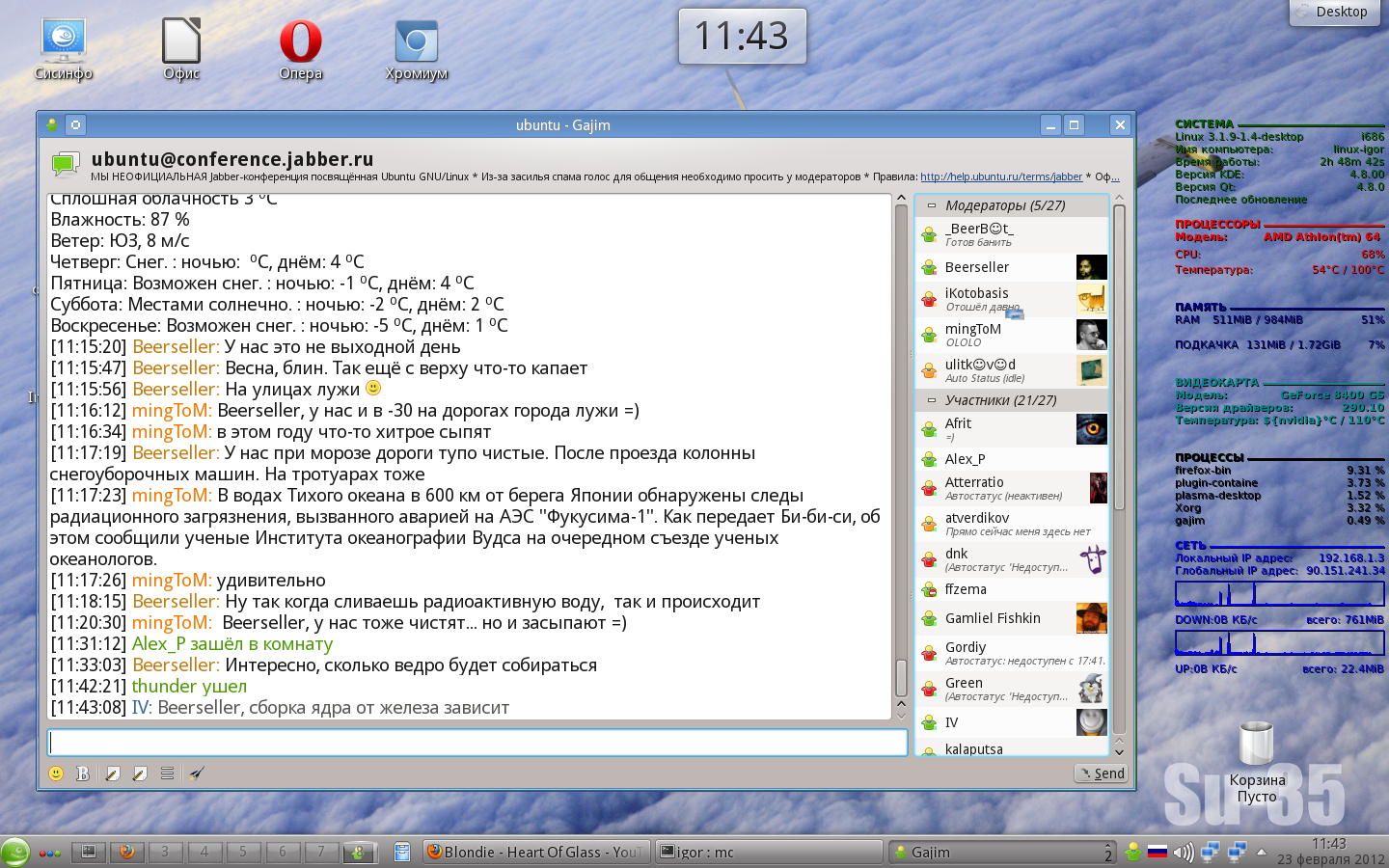1389x868 pixels.
Task: Expand hidden system tray icons arrow
Action: [1261, 853]
